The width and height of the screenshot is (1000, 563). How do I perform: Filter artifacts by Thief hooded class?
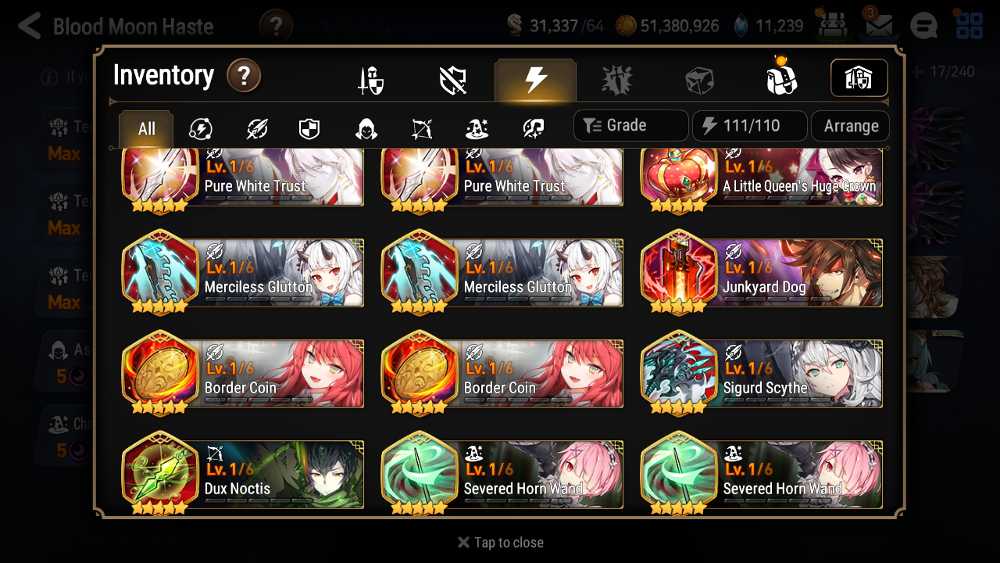tap(366, 129)
